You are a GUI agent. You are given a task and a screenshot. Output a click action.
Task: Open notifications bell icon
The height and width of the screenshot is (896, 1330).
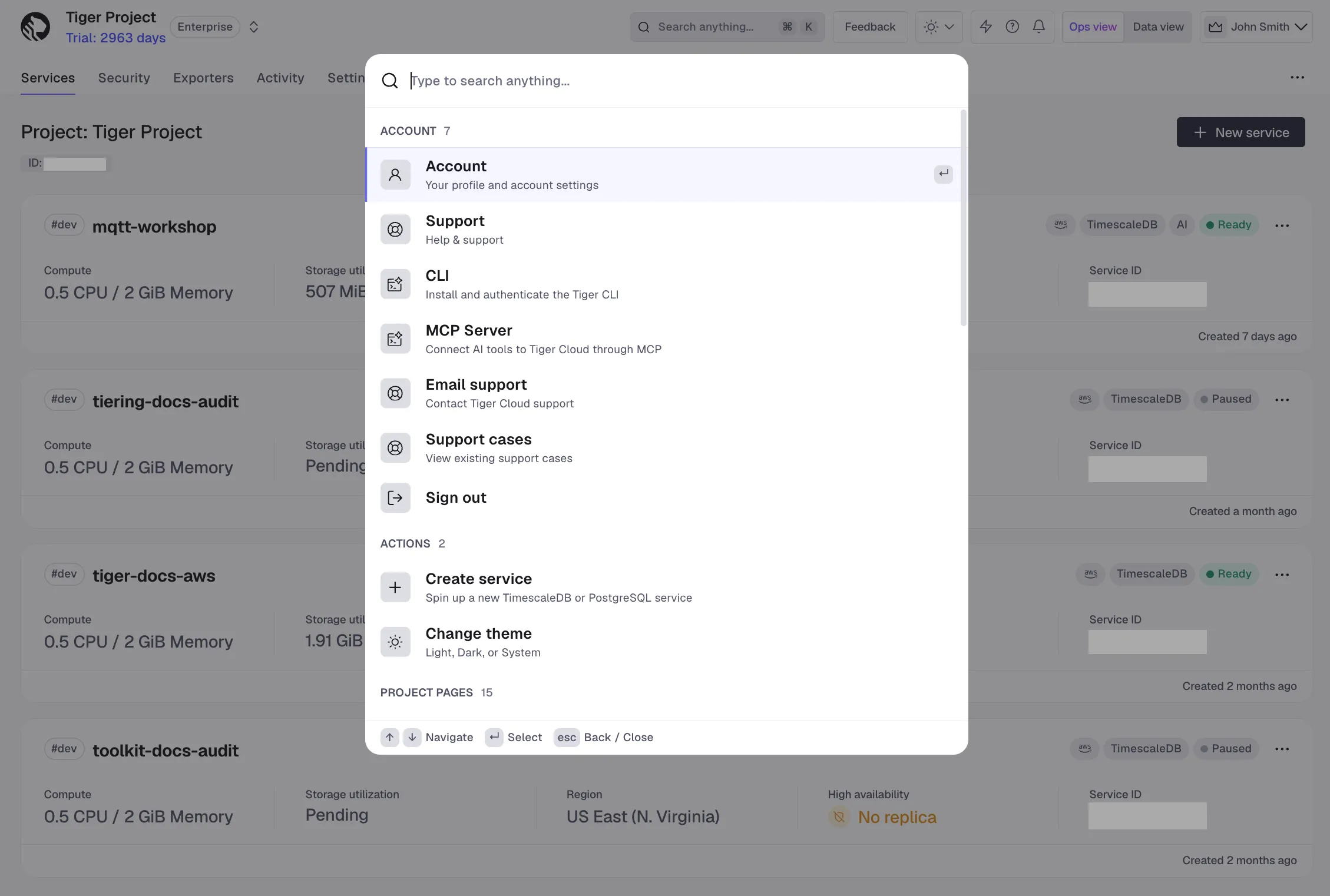[1039, 27]
